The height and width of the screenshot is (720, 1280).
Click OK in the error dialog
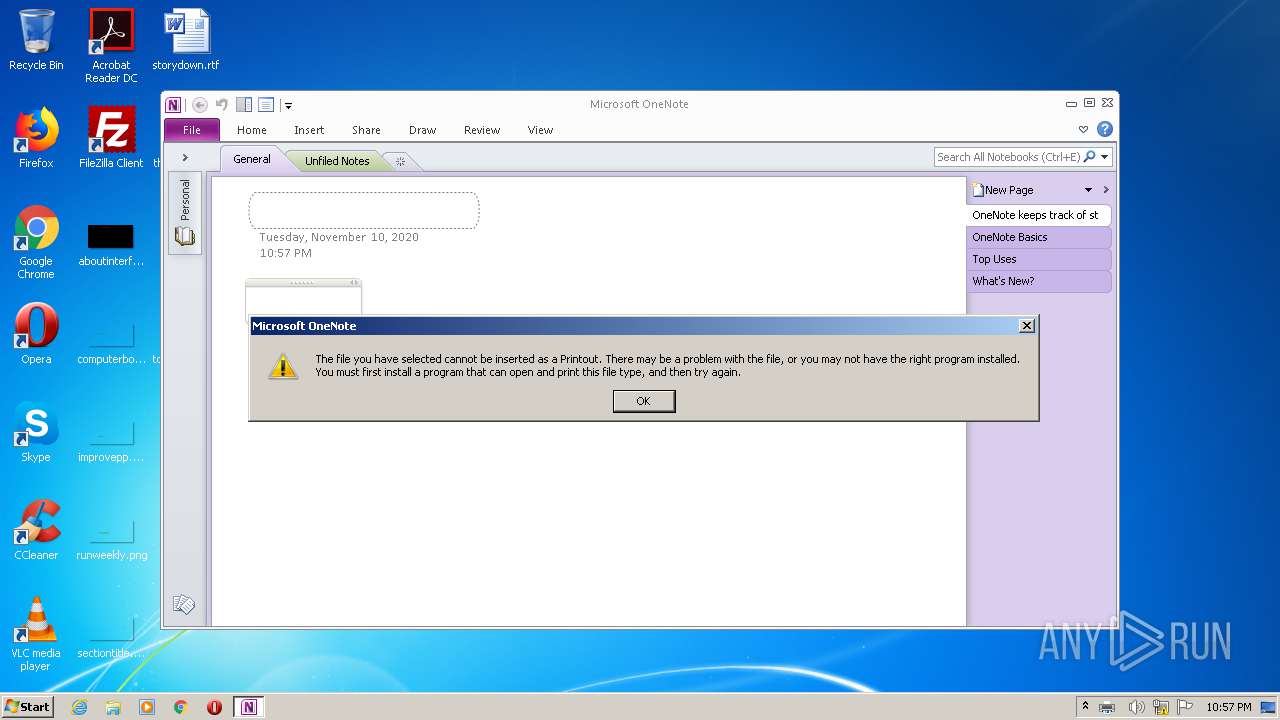coord(644,401)
